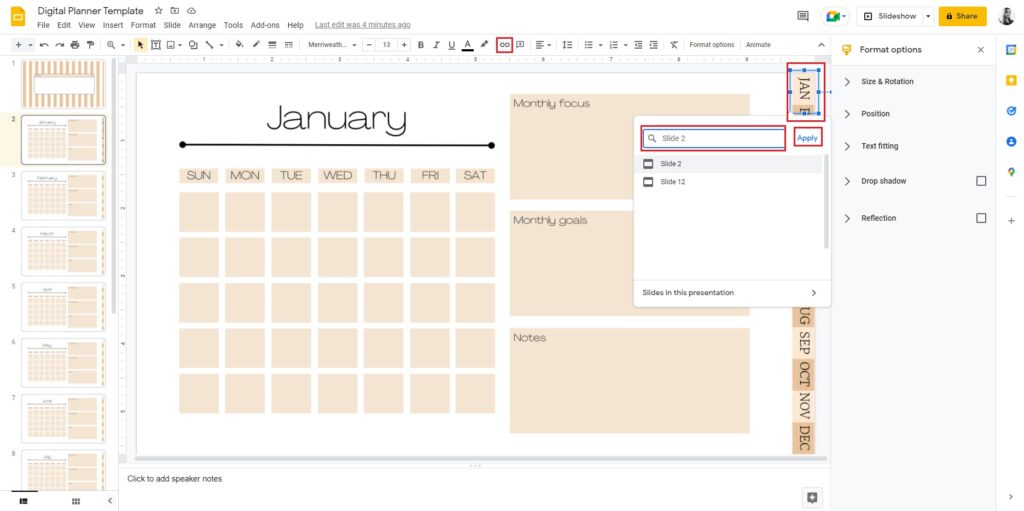Click Decrease indent icon
Viewport: 1024px width, 511px height.
638,45
